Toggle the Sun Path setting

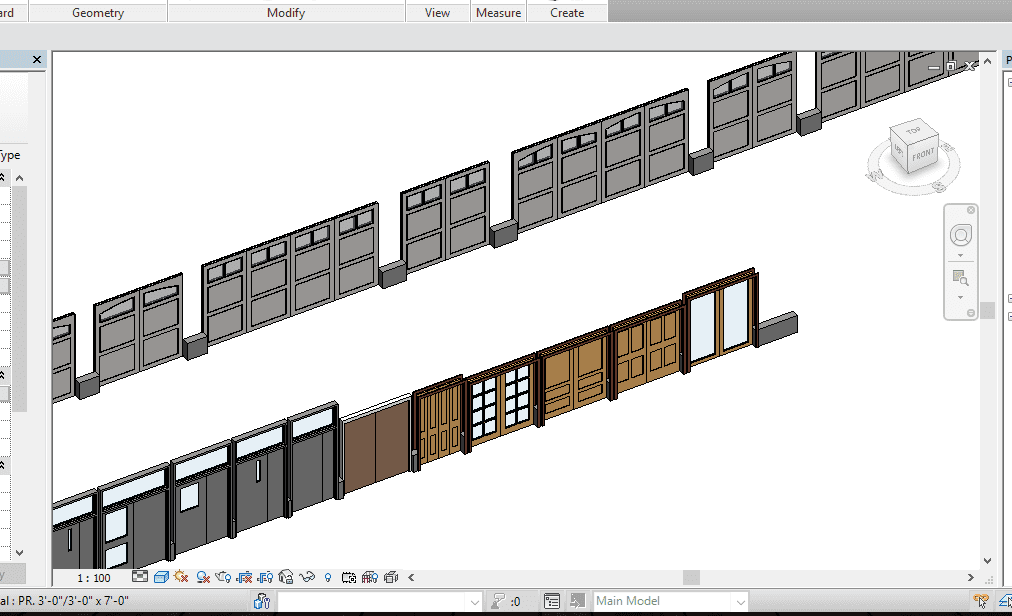click(x=181, y=577)
